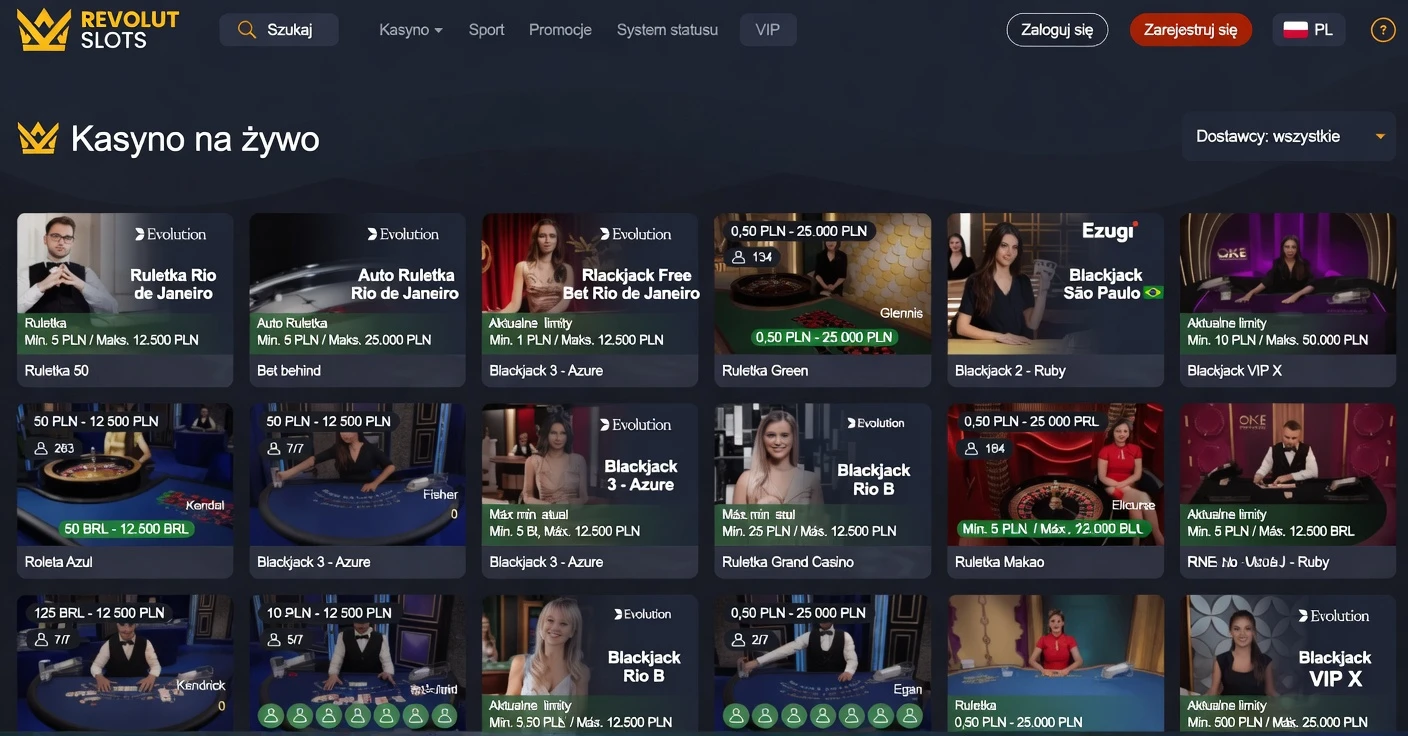Click the 5/7 seats icon on the 10 PLN table
Viewport: 1408px width, 736px height.
click(x=274, y=639)
